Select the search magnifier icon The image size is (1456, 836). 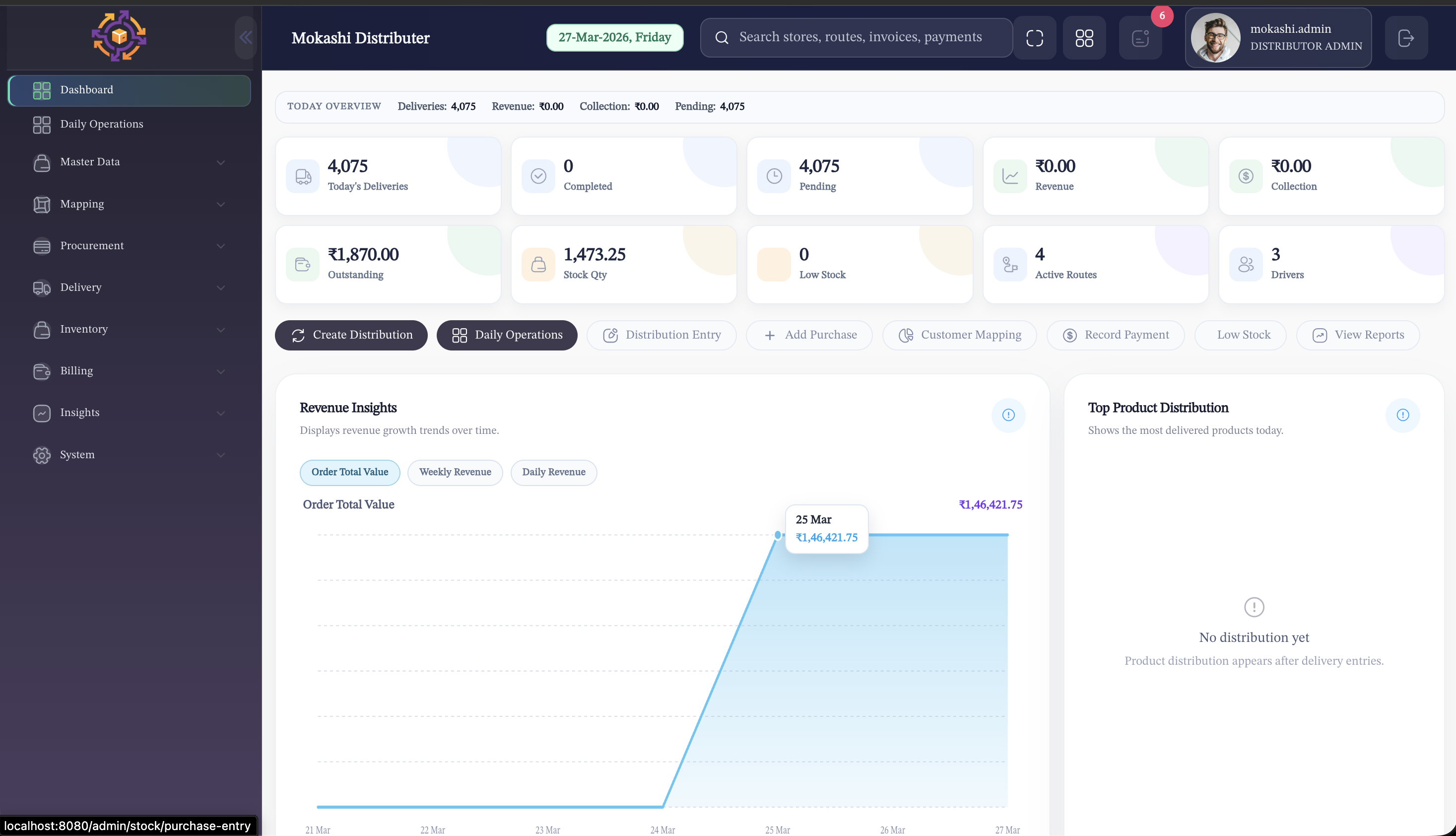tap(722, 37)
